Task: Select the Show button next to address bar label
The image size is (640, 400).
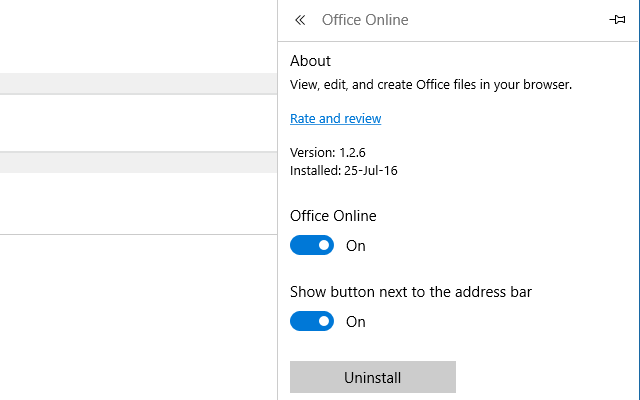Action: [411, 292]
